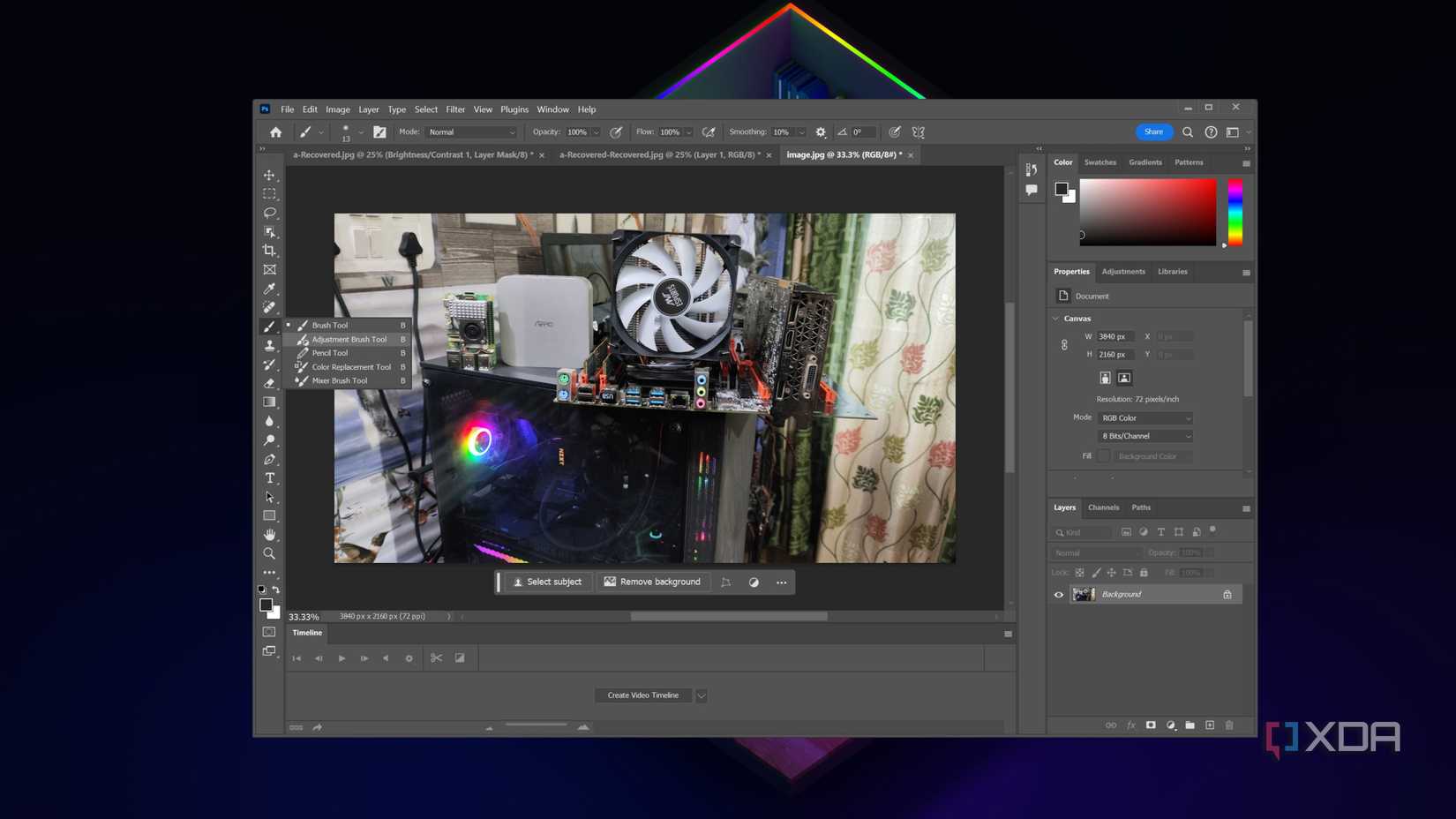Toggle the width-height link icon in Canvas
The image size is (1456, 819).
tap(1064, 345)
